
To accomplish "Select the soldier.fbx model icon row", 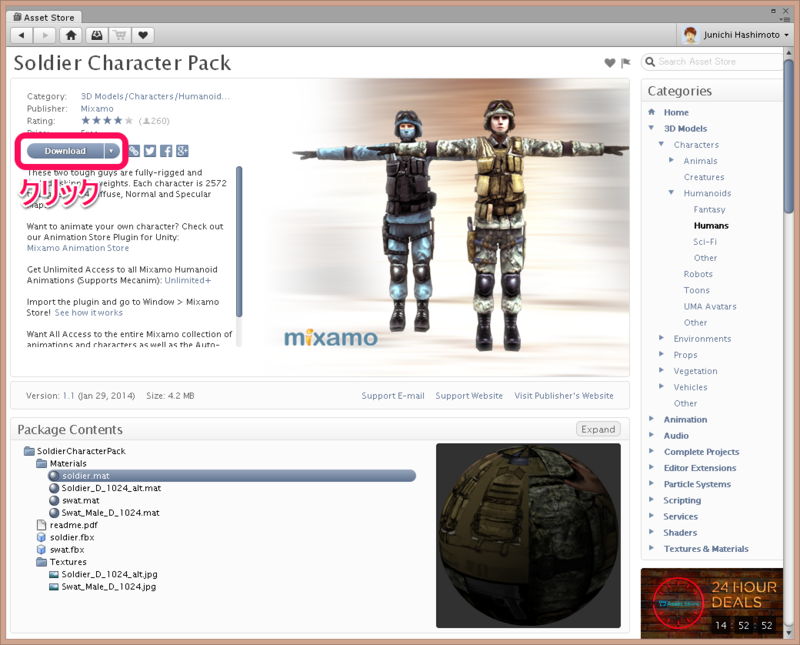I will pyautogui.click(x=65, y=537).
